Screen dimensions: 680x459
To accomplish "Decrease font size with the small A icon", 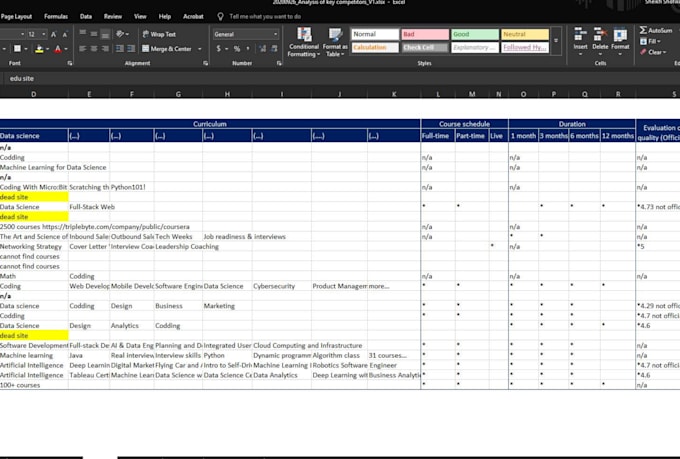I will click(65, 34).
